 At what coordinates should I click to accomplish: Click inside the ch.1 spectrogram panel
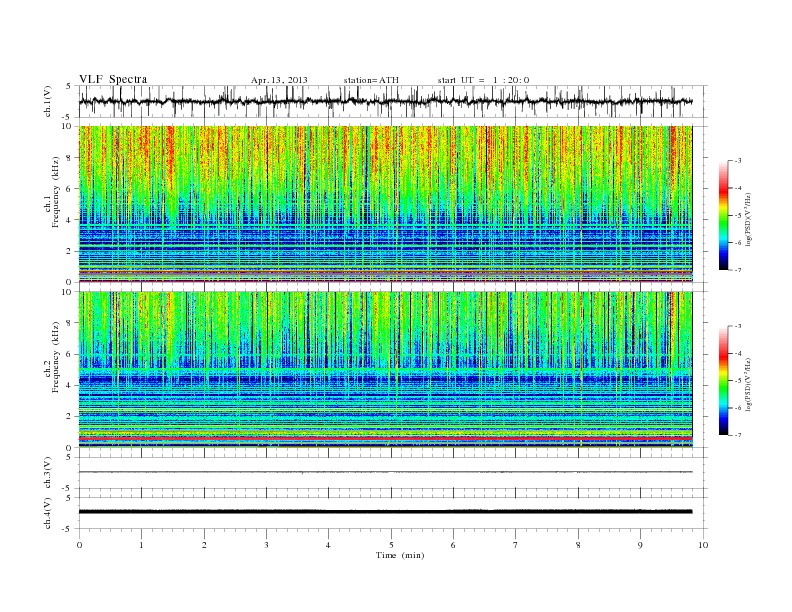[385, 204]
